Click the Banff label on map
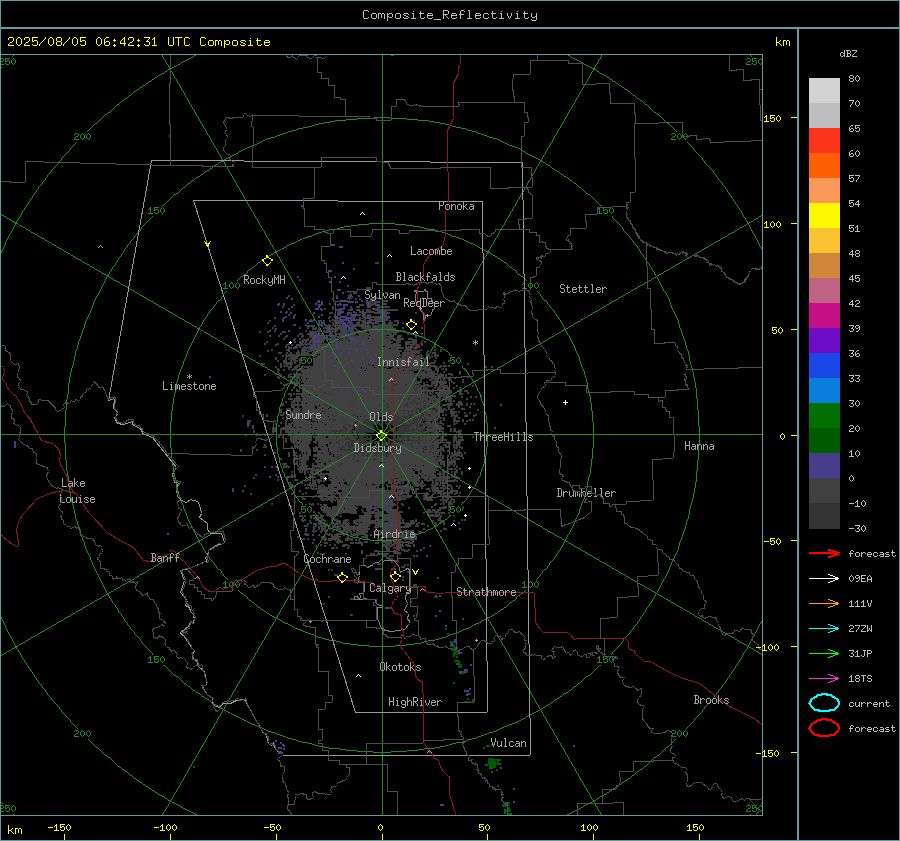Viewport: 900px width, 841px height. [165, 557]
